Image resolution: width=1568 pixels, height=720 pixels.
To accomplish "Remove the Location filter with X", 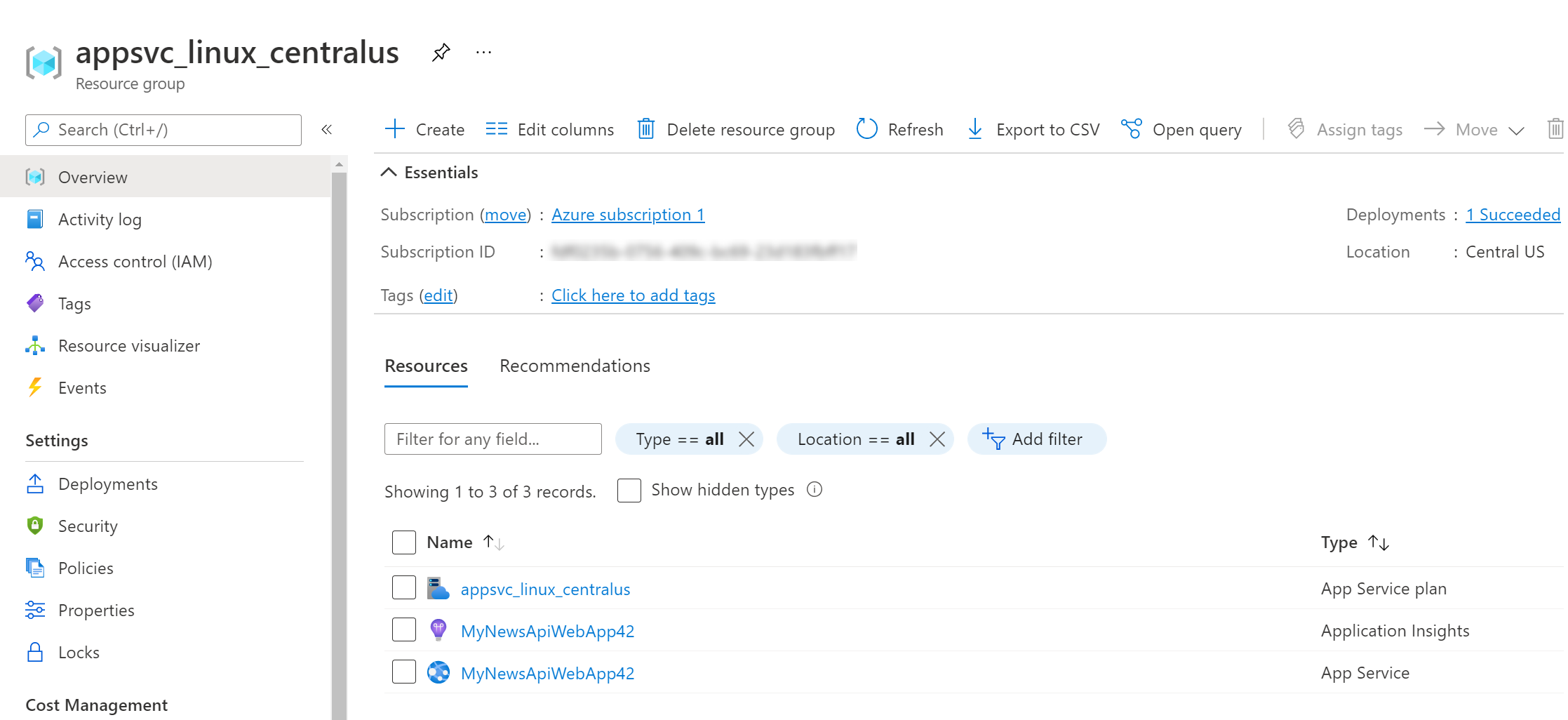I will (x=937, y=439).
